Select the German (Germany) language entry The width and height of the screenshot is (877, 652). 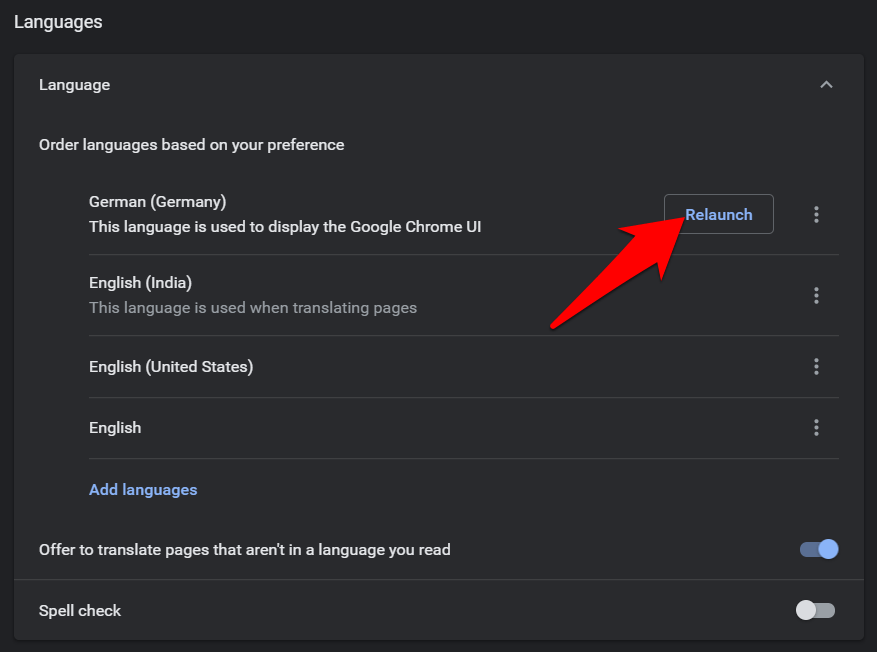(157, 202)
